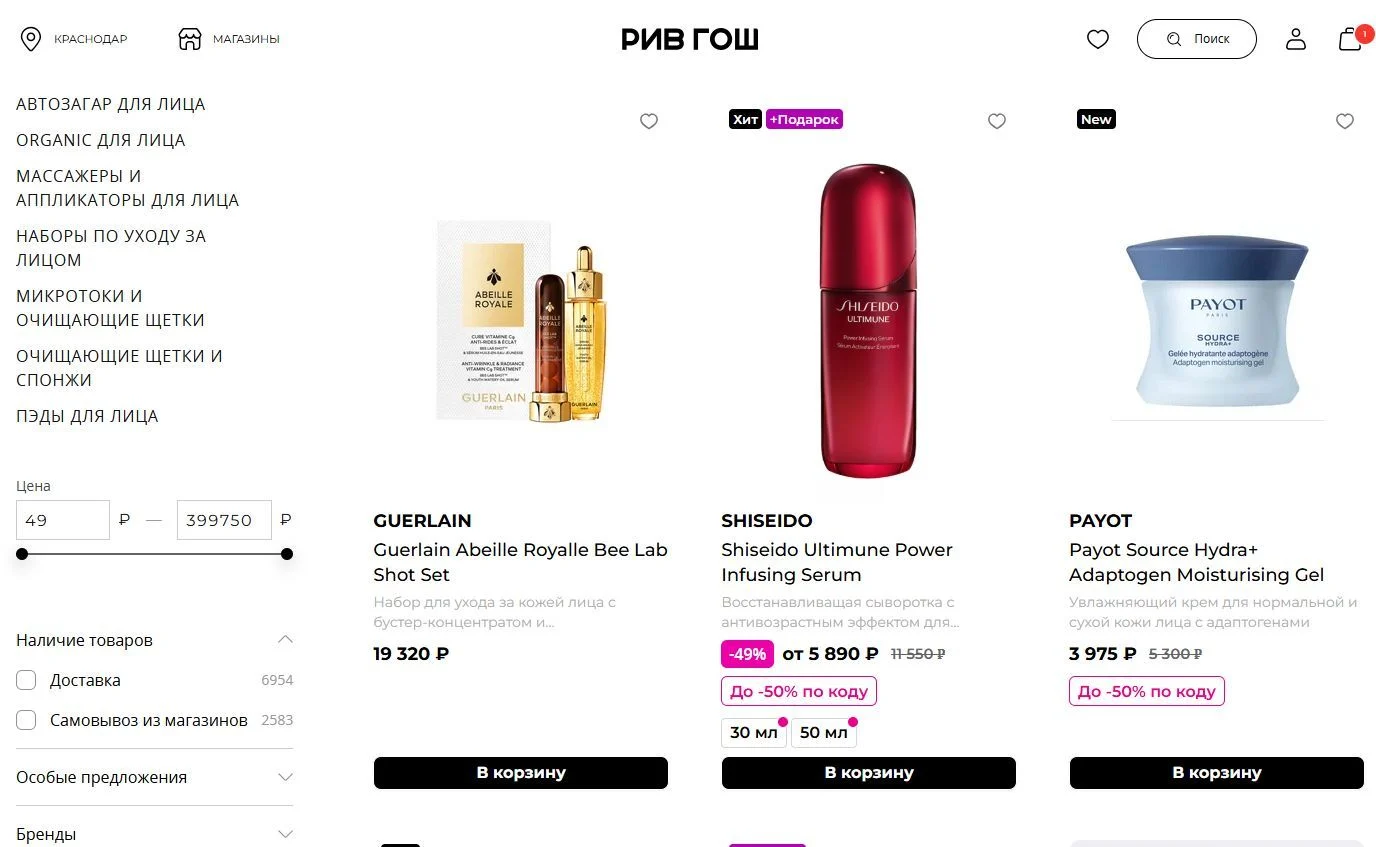Image resolution: width=1376 pixels, height=847 pixels.
Task: Check the Самовывоз из магазинов option
Action: tap(26, 720)
